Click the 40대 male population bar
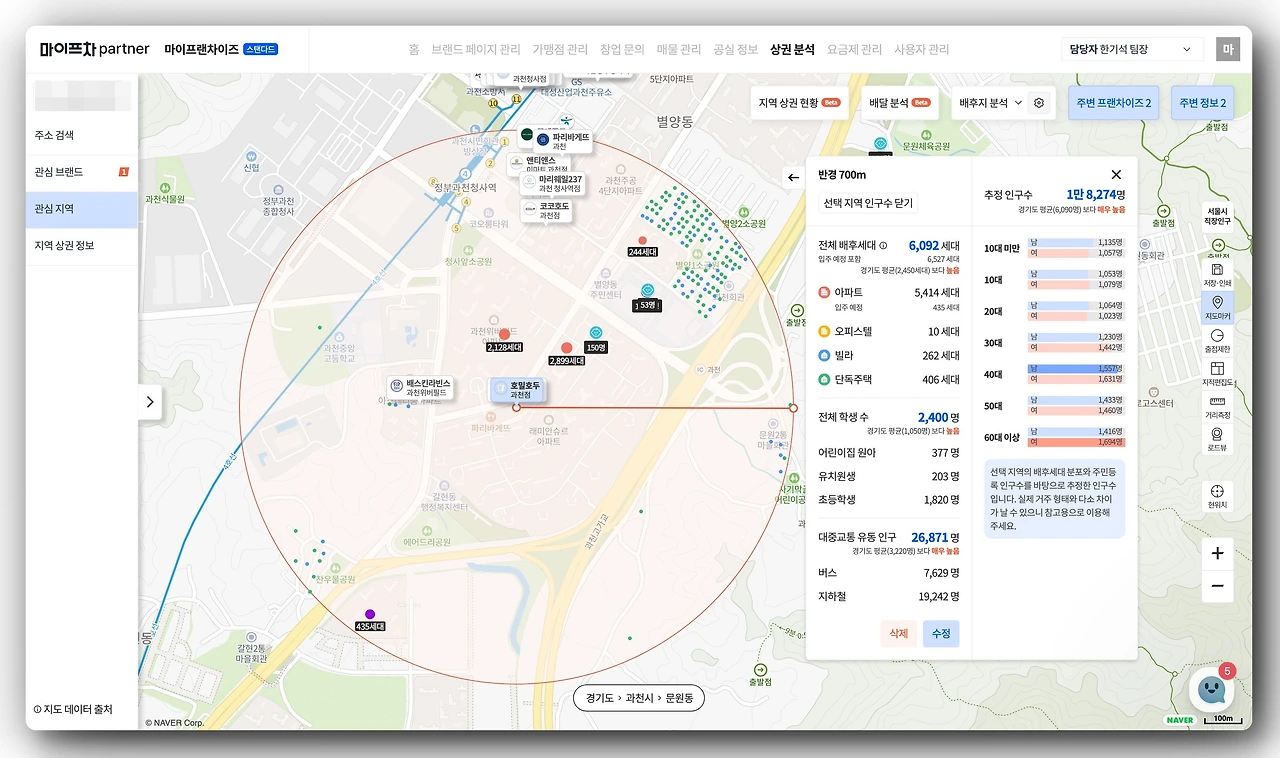The width and height of the screenshot is (1280, 758). click(x=1076, y=368)
